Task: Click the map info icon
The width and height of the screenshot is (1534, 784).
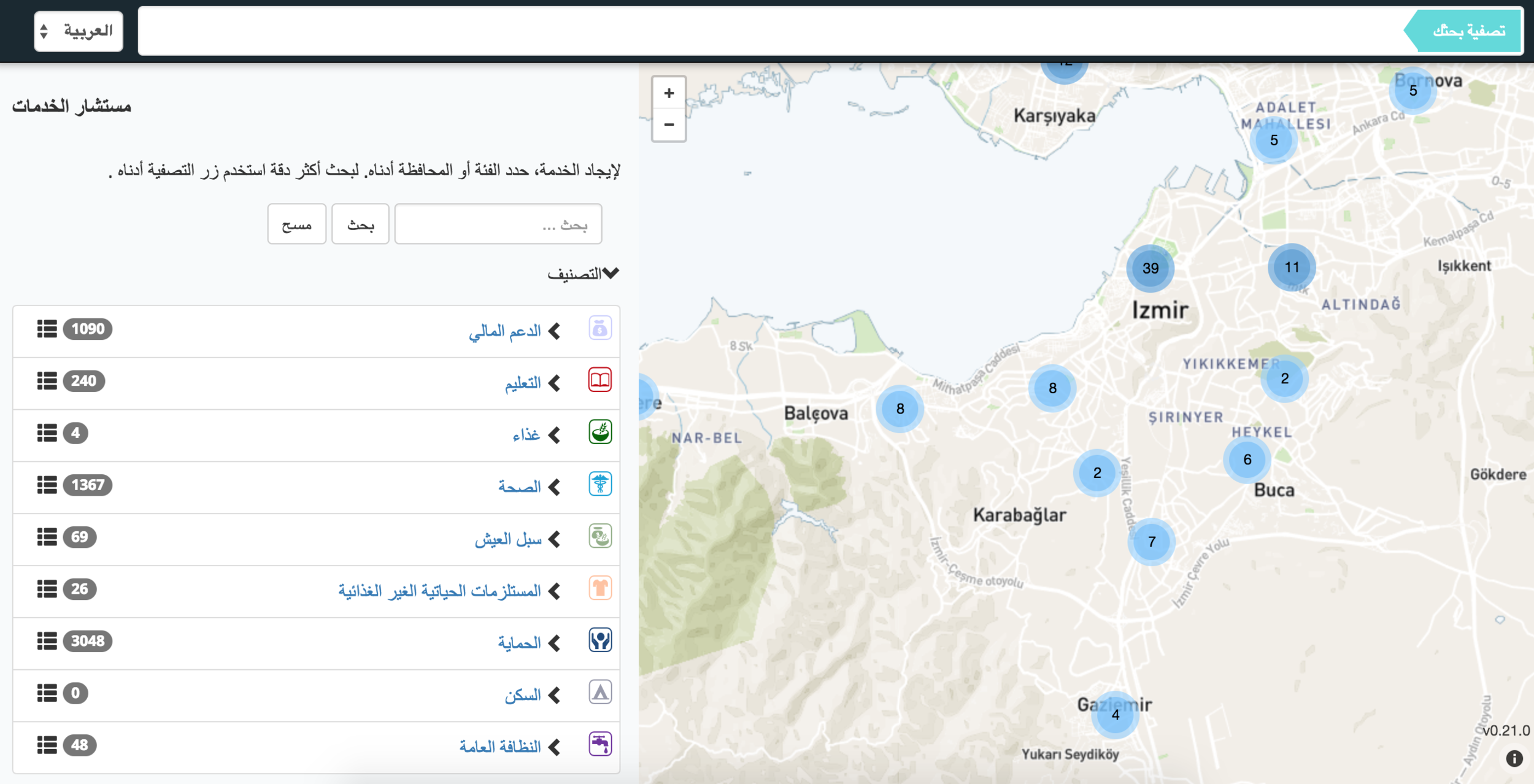Action: [1514, 759]
